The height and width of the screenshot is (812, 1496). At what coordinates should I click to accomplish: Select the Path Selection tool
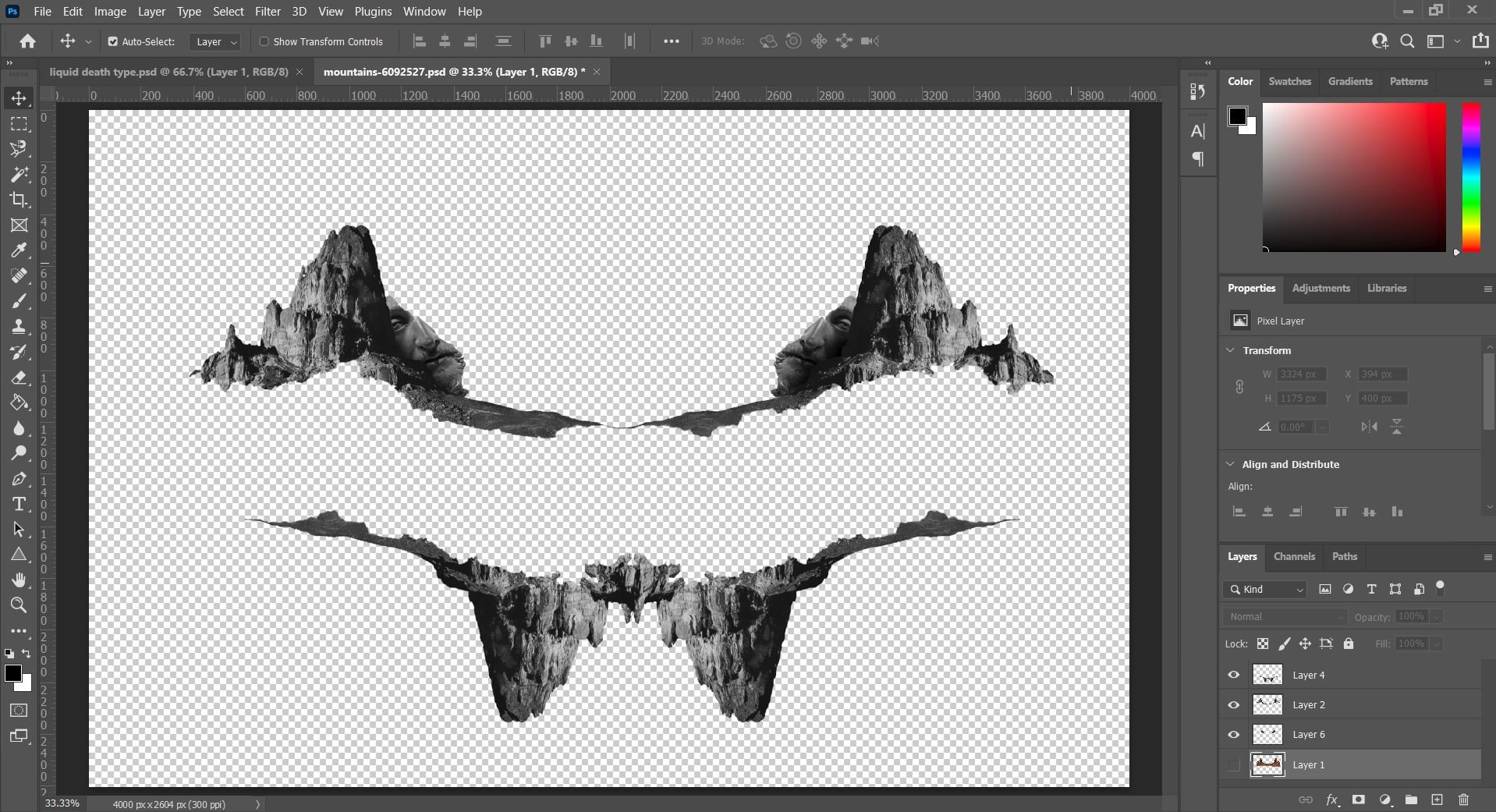point(19,530)
